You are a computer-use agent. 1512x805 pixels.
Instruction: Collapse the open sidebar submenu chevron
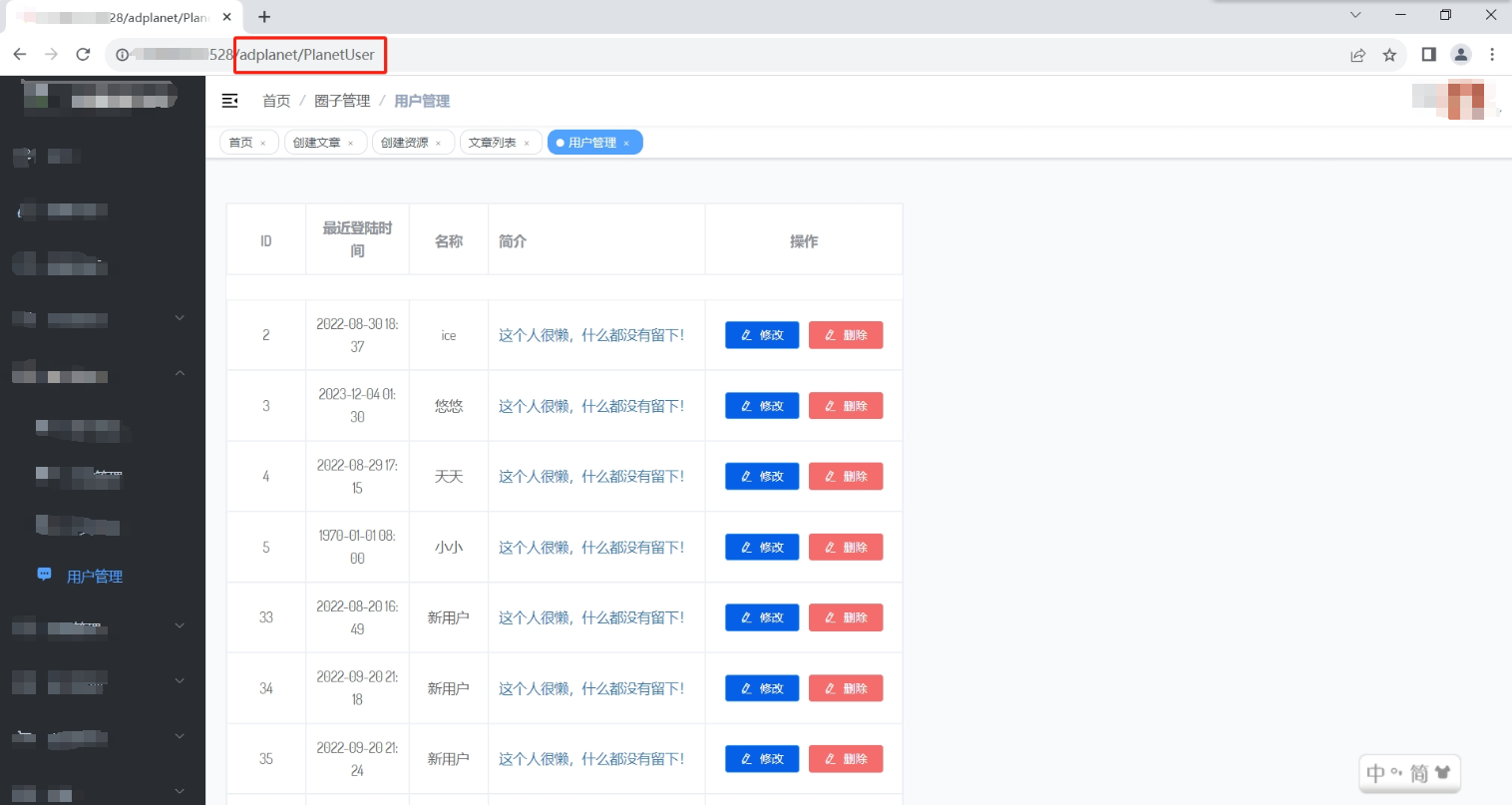click(x=180, y=373)
